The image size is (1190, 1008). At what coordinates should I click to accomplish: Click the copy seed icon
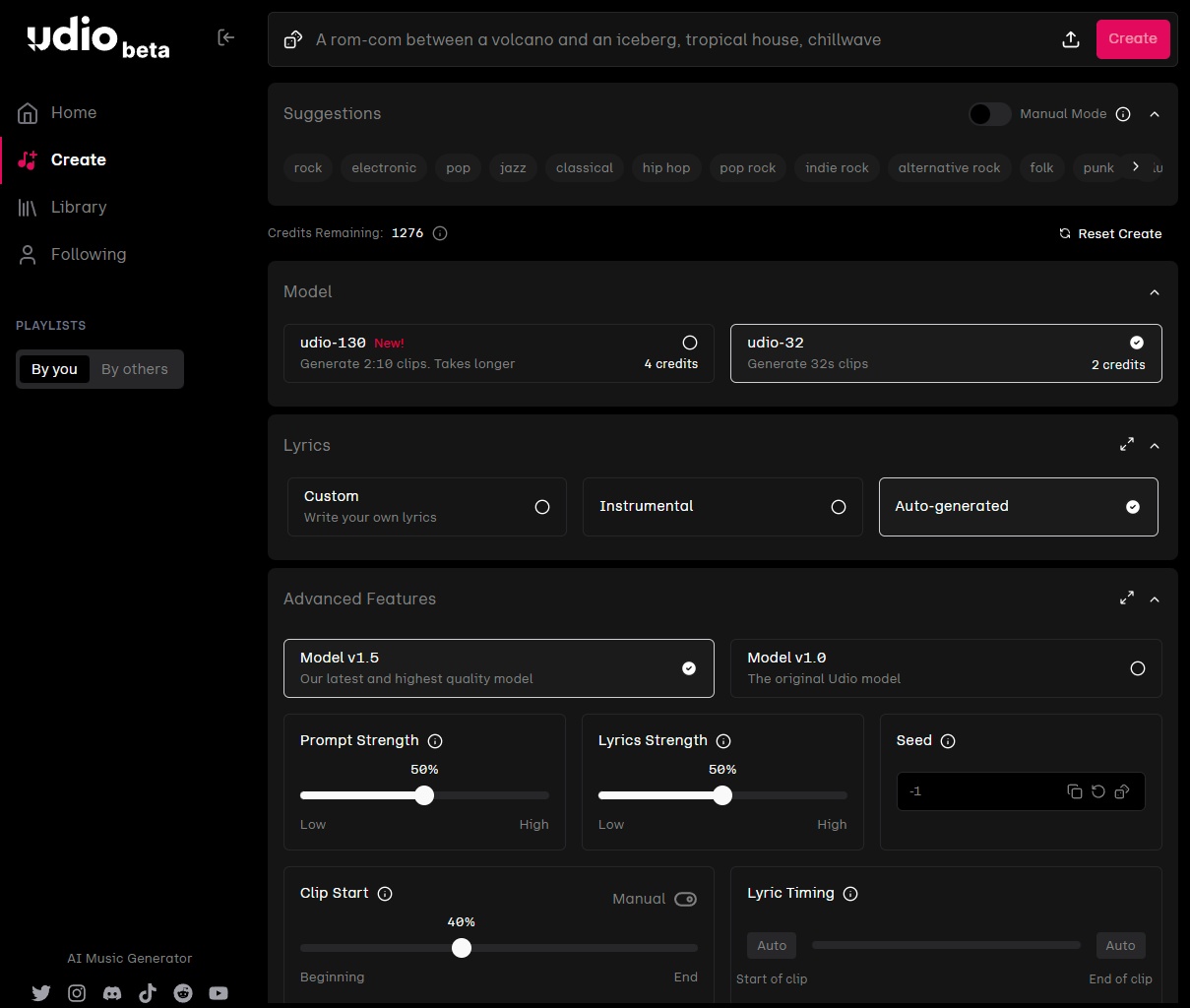(1075, 791)
